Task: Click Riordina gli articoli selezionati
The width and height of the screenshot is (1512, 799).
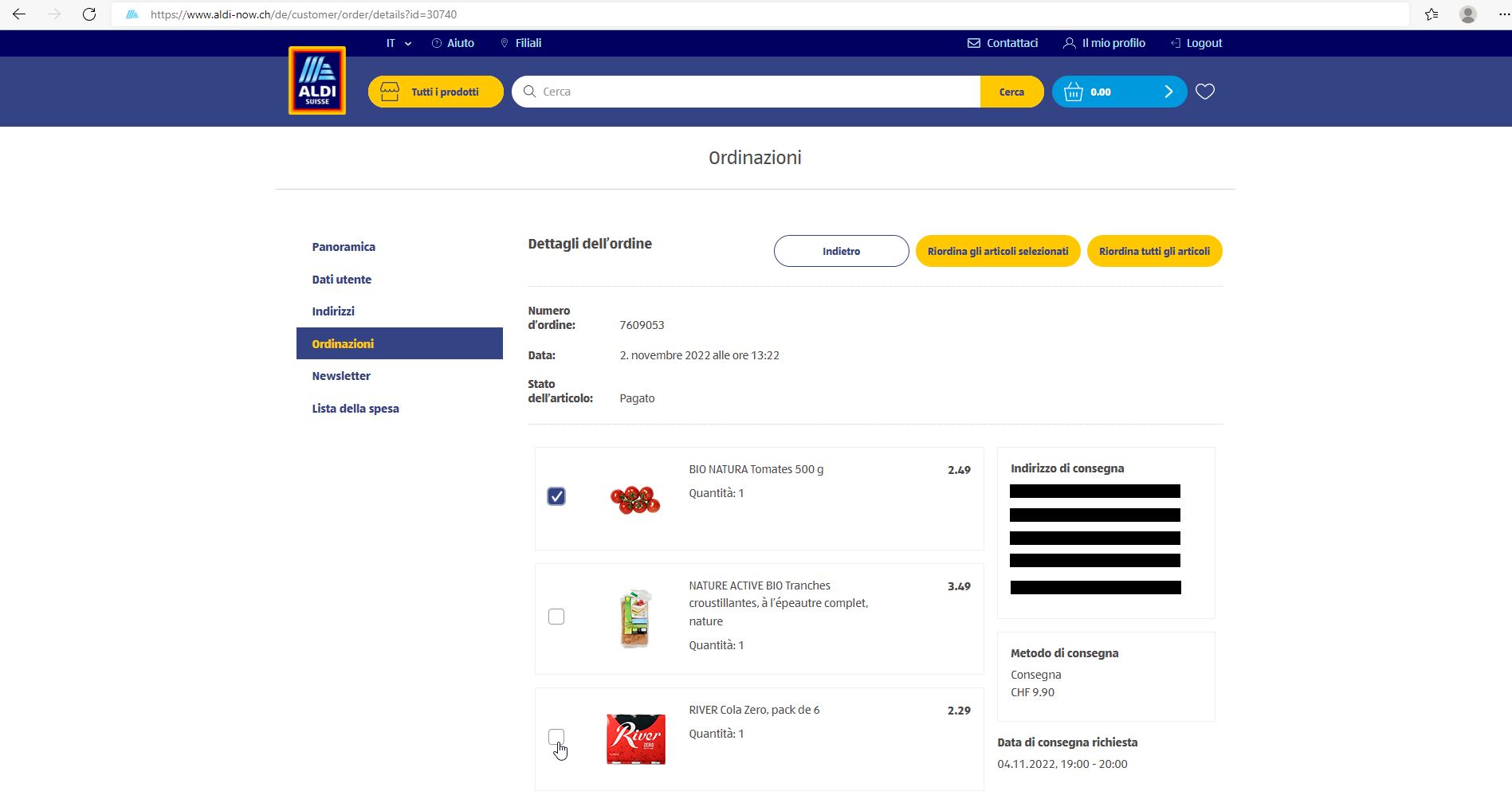Action: pos(998,251)
